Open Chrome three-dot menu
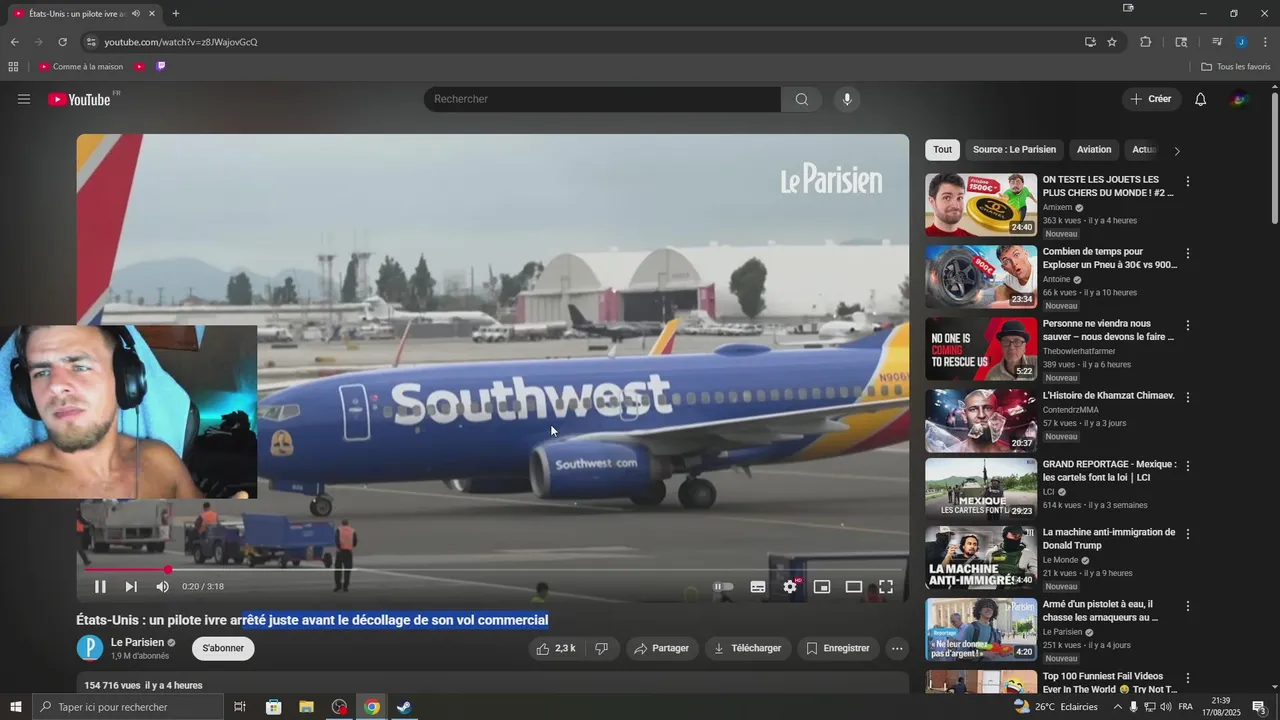The height and width of the screenshot is (720, 1280). click(1265, 42)
